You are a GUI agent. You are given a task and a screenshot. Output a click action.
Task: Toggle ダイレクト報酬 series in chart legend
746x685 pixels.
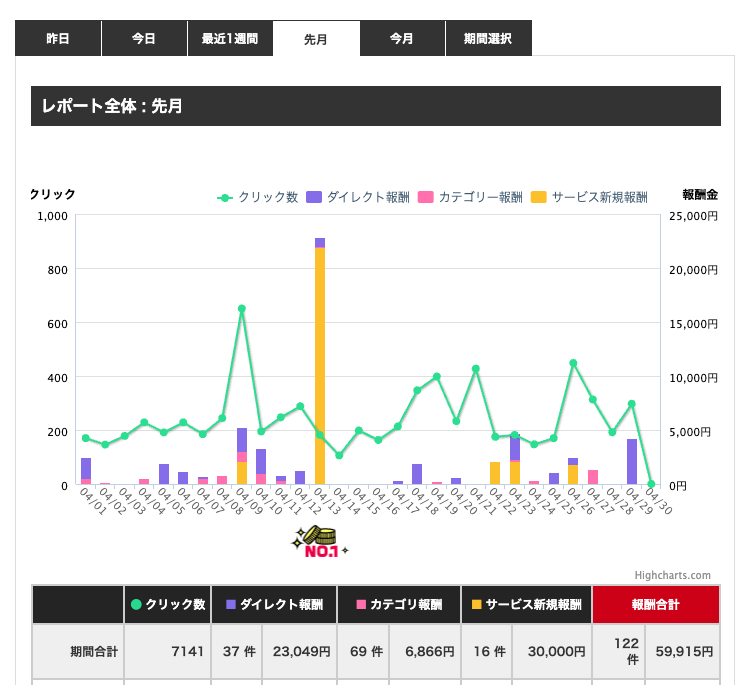pyautogui.click(x=358, y=197)
